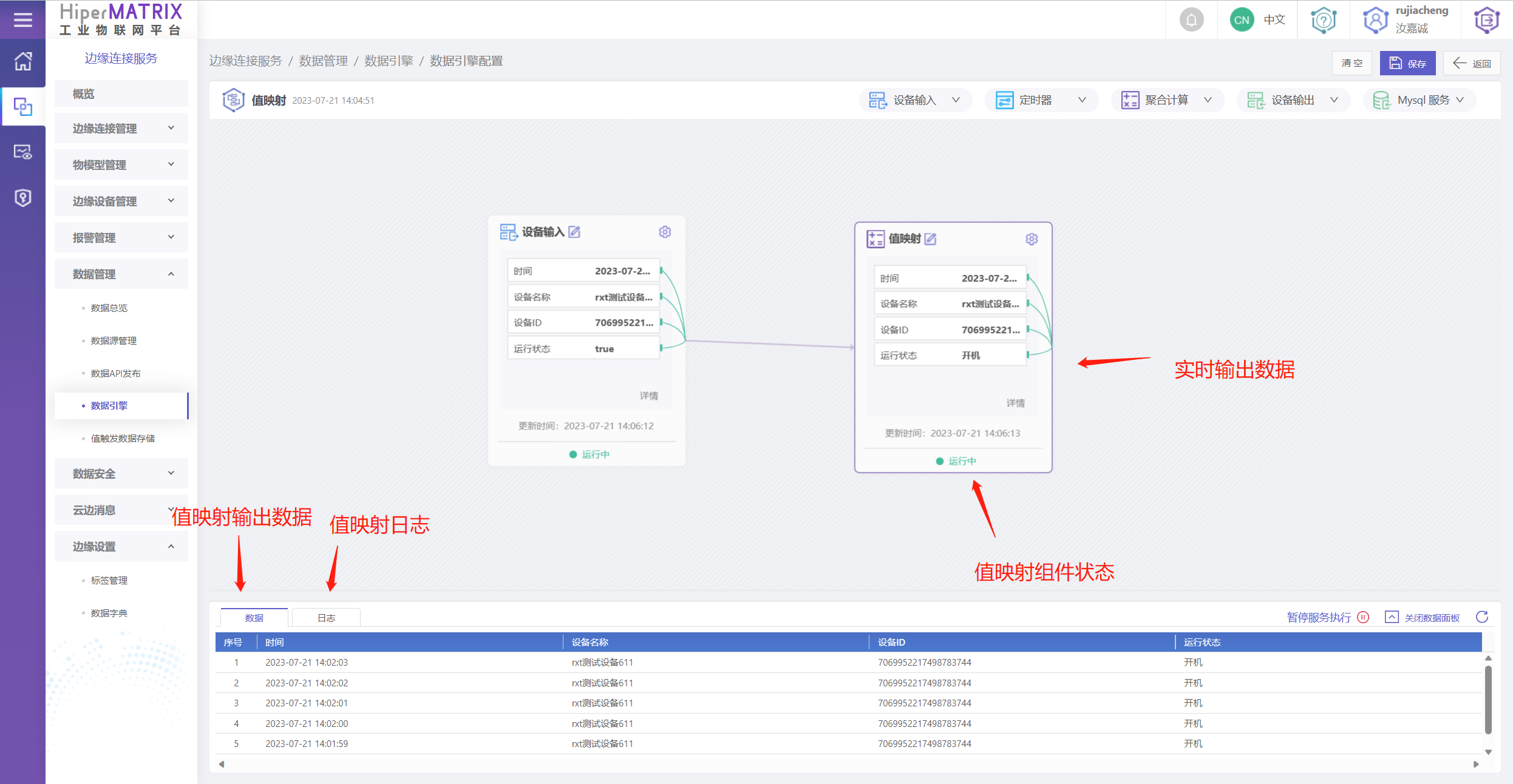Open 概览 menu item
Image resolution: width=1513 pixels, height=784 pixels.
(x=121, y=93)
